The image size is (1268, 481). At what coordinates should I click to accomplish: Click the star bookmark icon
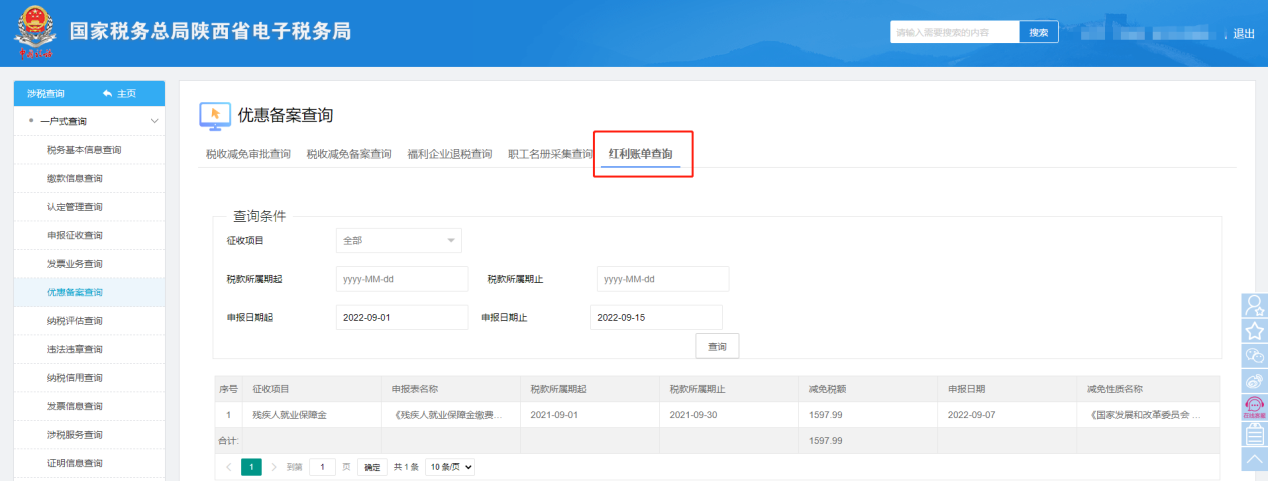coord(1254,331)
